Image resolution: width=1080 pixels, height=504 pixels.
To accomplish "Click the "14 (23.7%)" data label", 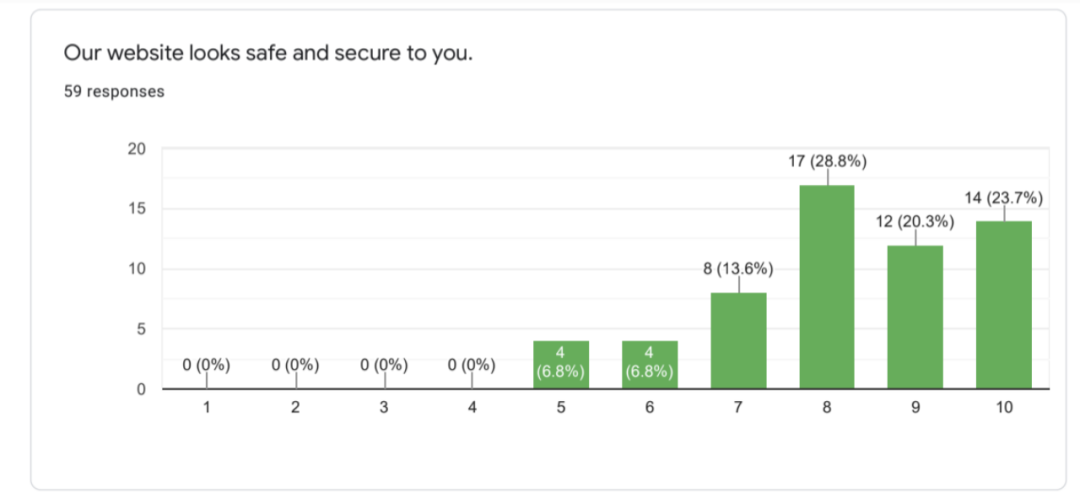I will point(1004,197).
